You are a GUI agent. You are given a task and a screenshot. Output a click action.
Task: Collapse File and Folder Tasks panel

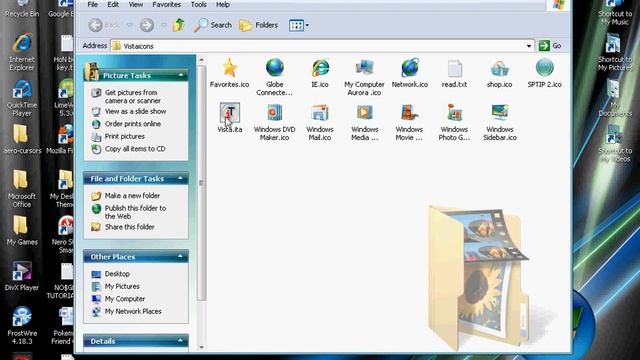pyautogui.click(x=180, y=178)
